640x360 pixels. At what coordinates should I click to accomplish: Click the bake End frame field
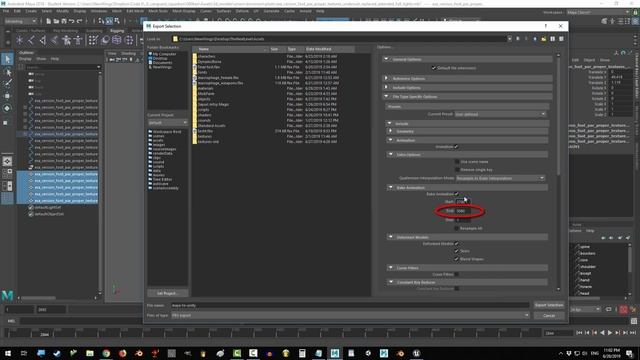[463, 211]
